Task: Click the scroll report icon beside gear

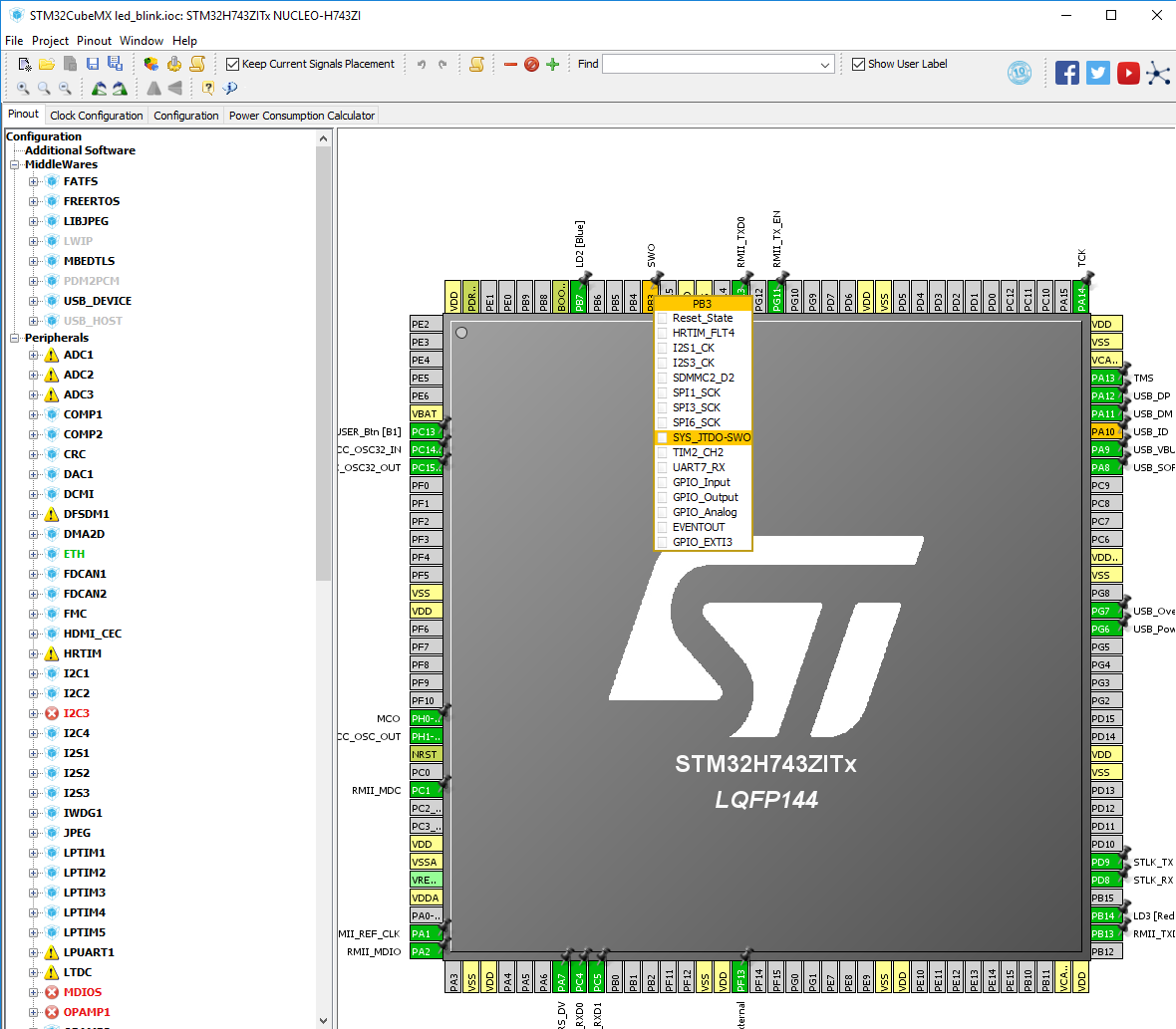Action: [x=197, y=65]
